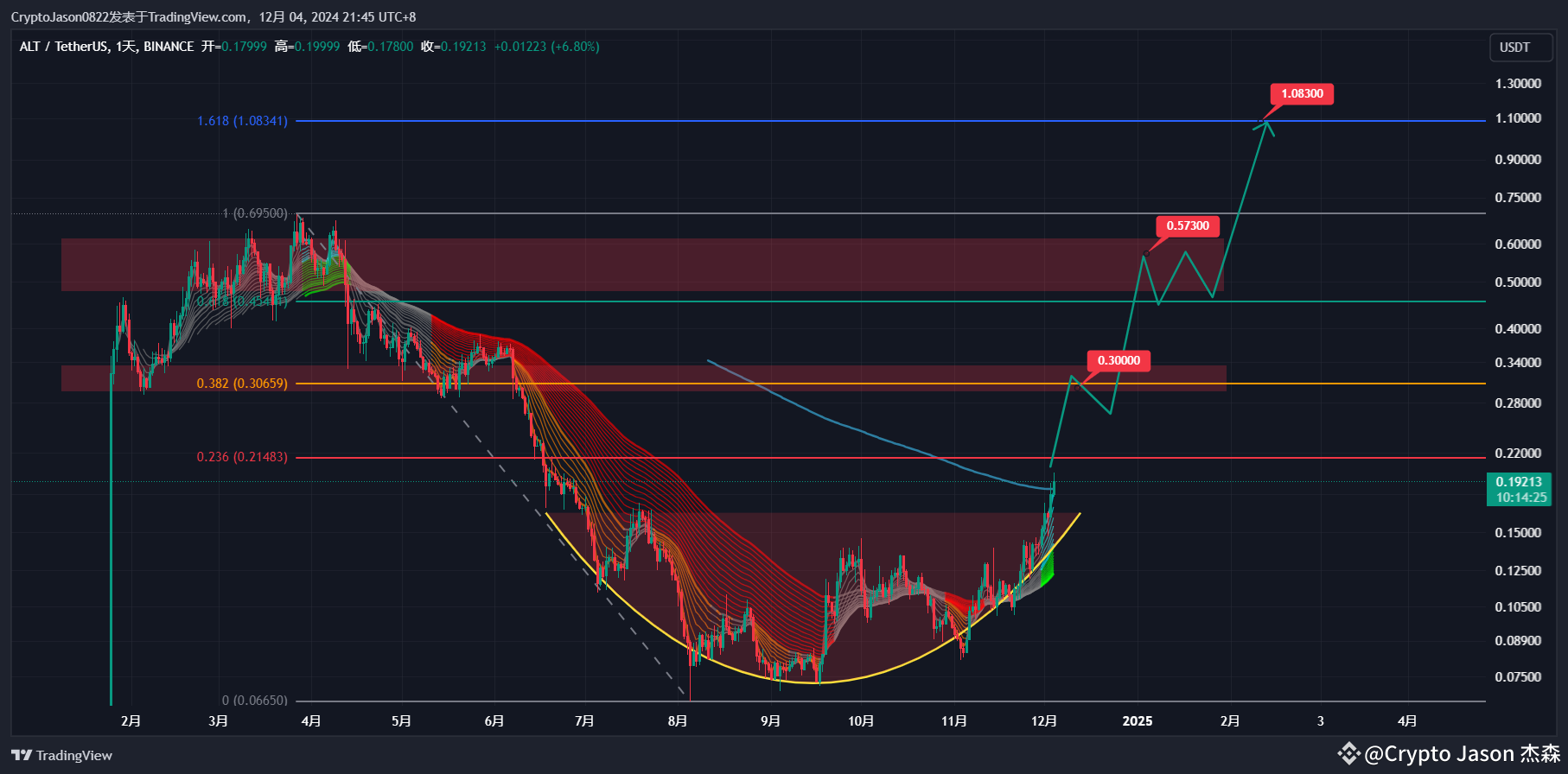1568x774 pixels.
Task: Select the red 0.57300 price target tag
Action: click(x=1188, y=226)
